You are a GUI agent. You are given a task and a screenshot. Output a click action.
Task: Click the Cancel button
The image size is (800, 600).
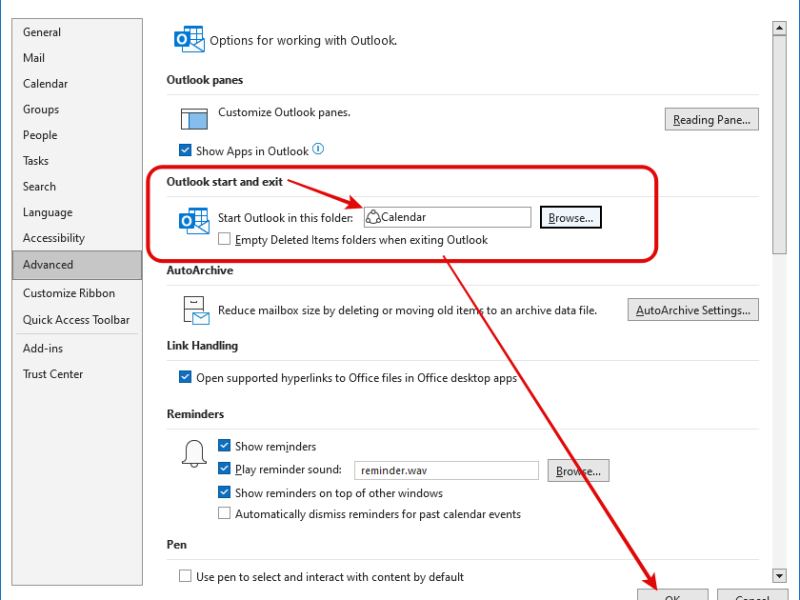(x=752, y=595)
